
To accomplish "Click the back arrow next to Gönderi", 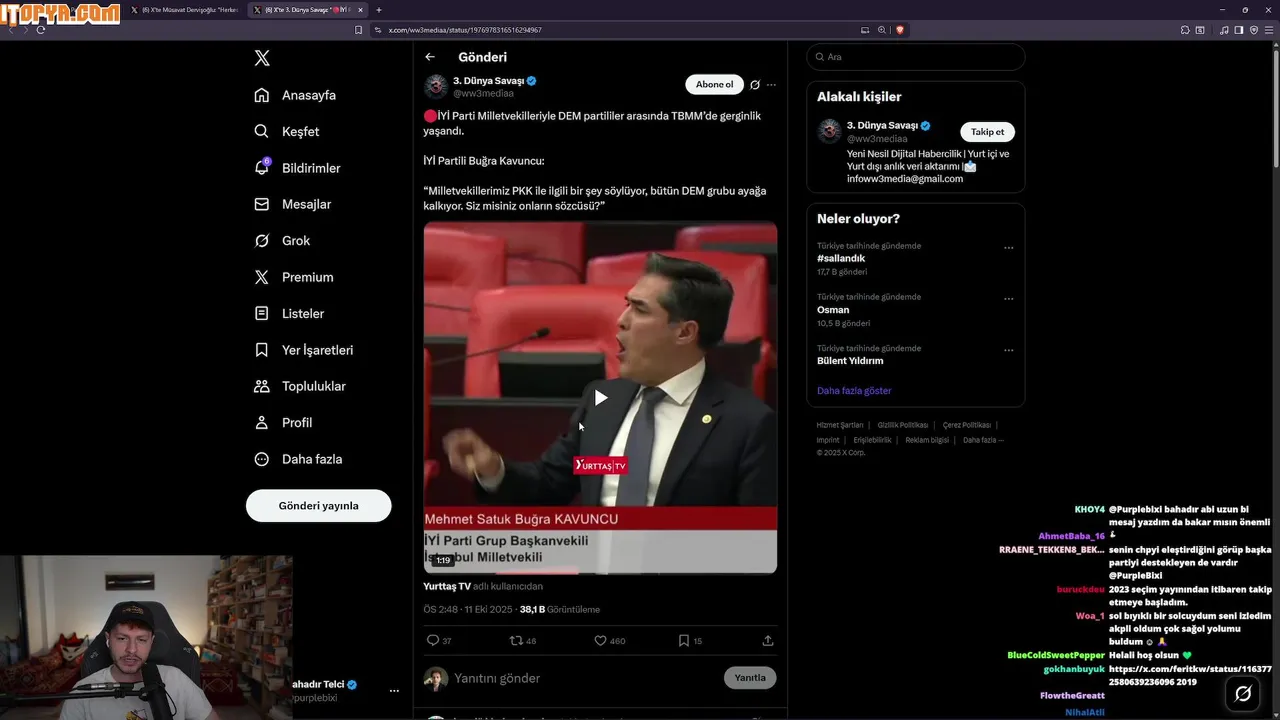I will 430,57.
